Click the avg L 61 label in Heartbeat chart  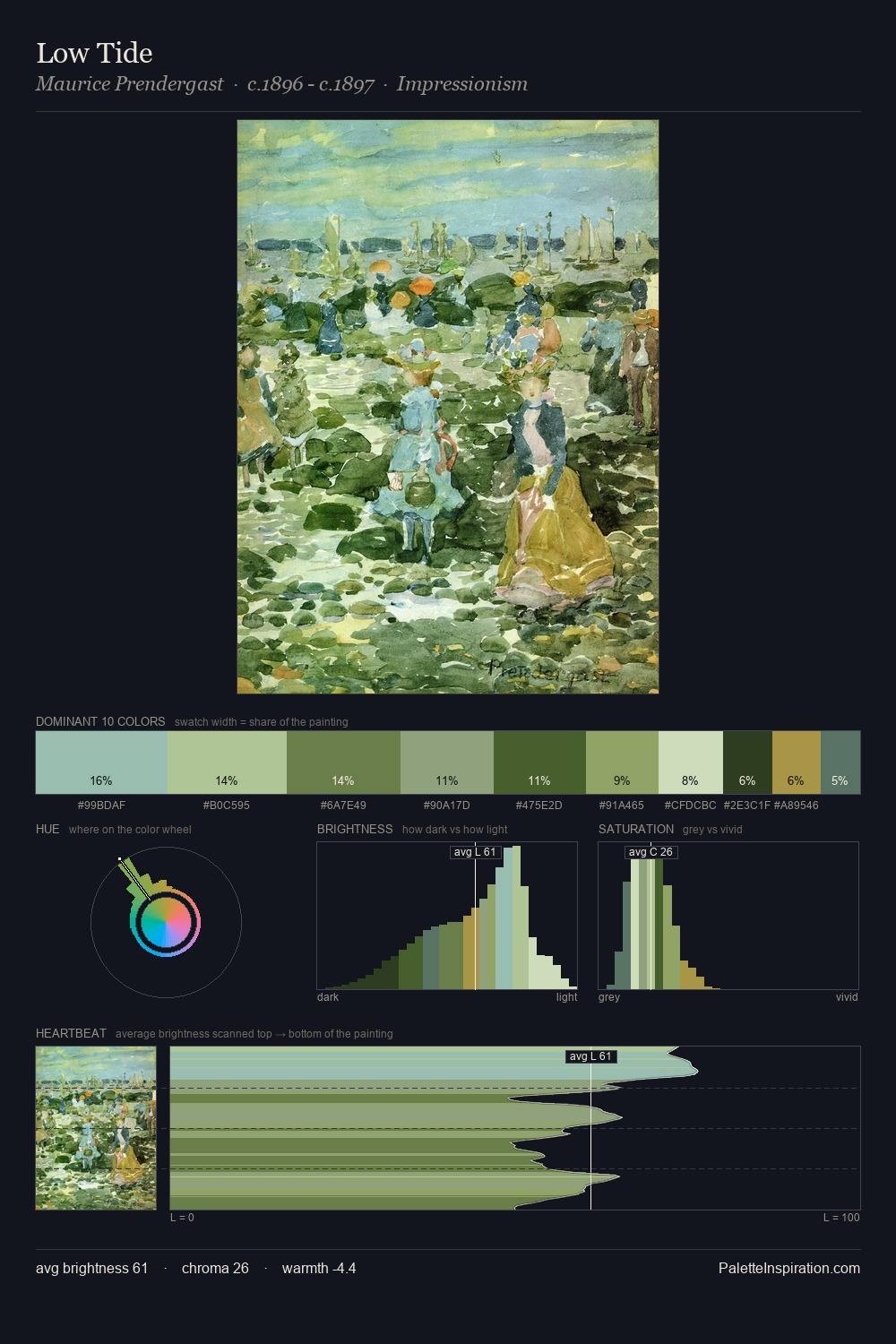591,1056
